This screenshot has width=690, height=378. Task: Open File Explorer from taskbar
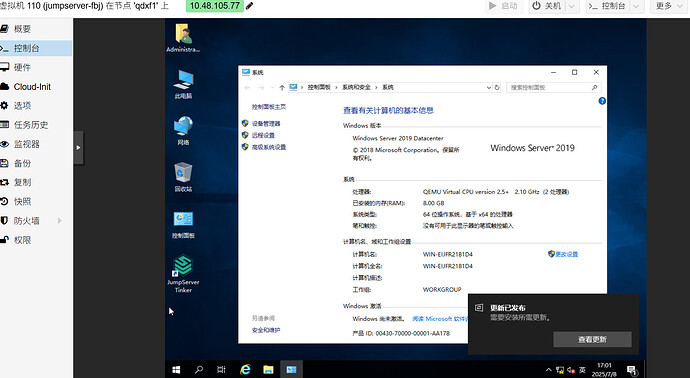[268, 370]
